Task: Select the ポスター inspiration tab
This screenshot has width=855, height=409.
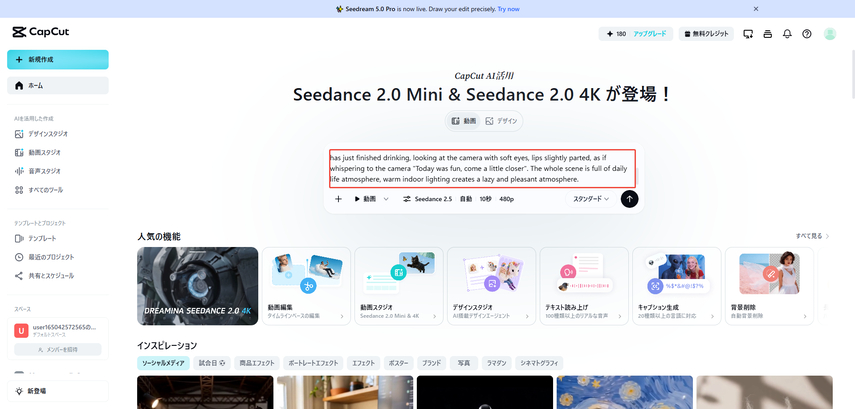Action: [399, 363]
